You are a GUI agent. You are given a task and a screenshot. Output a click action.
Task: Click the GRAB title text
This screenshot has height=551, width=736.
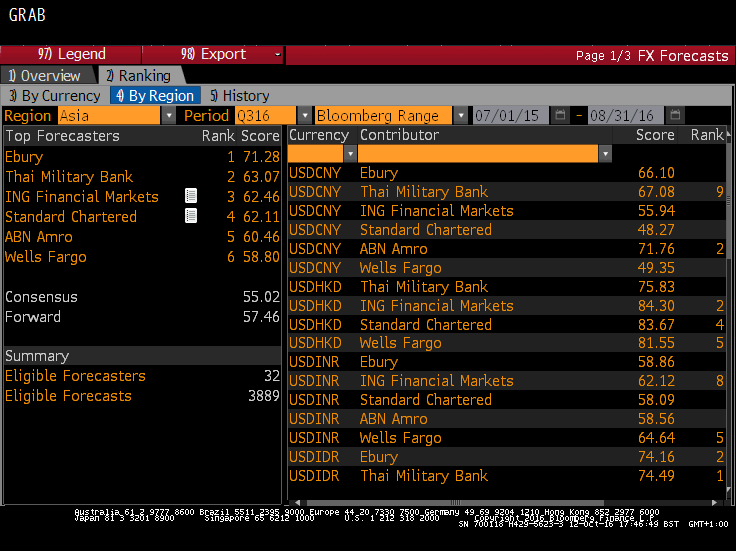27,15
